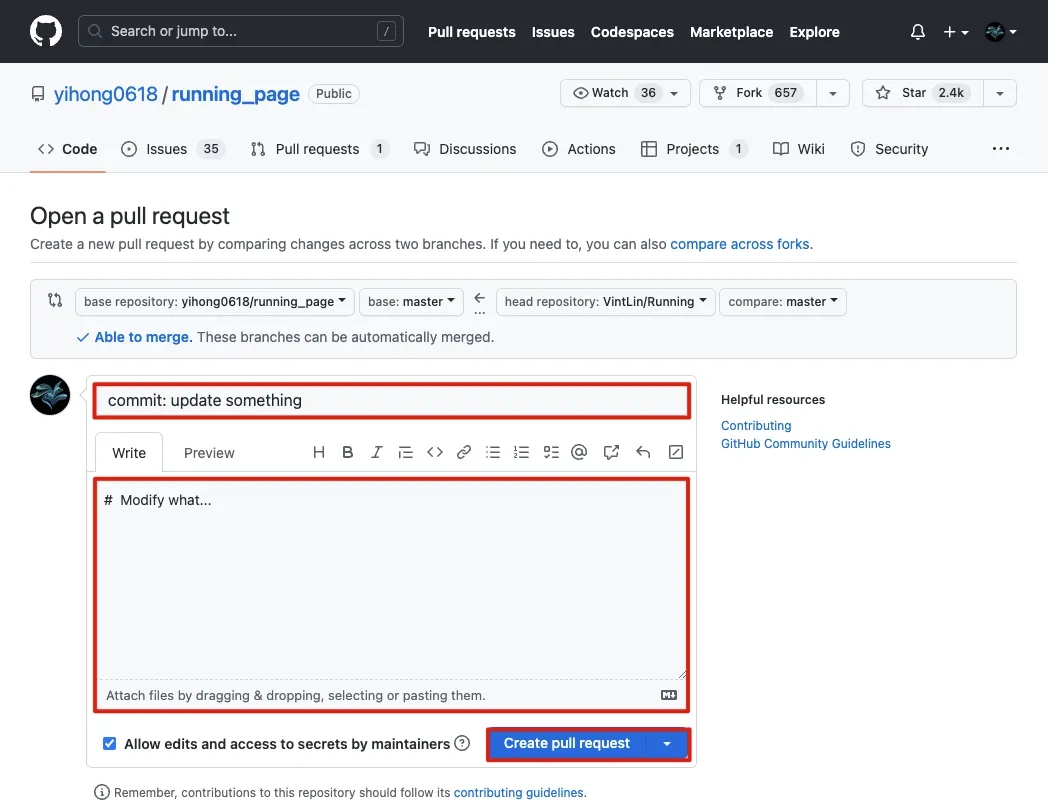
Task: Click the repository icon beside yihong0618
Action: 38,94
